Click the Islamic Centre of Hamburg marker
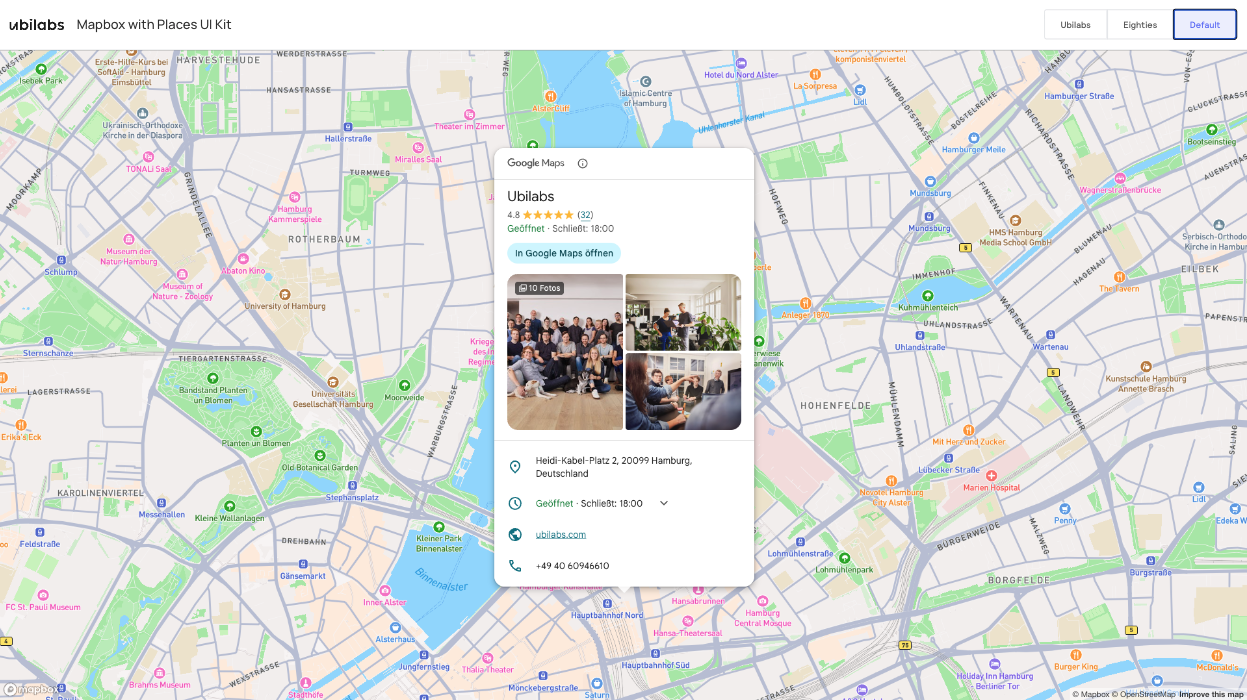 pyautogui.click(x=646, y=81)
